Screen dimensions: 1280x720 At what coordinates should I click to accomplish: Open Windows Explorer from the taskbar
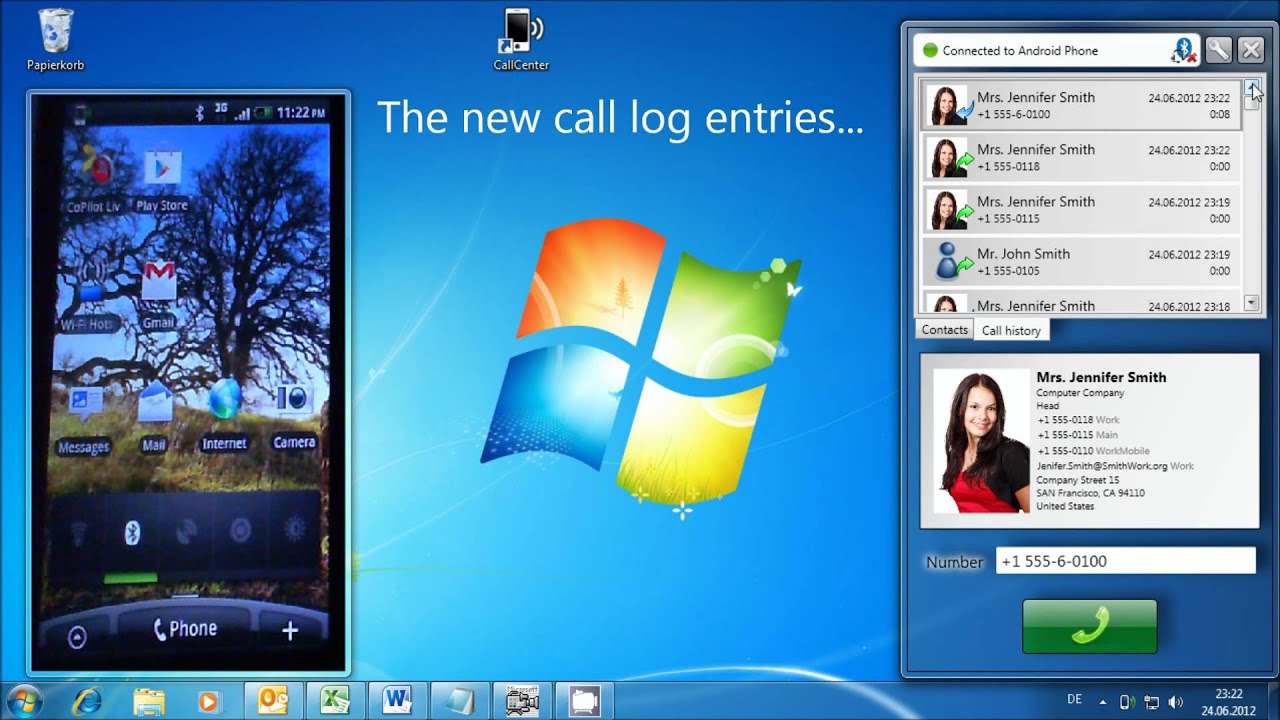[x=149, y=701]
